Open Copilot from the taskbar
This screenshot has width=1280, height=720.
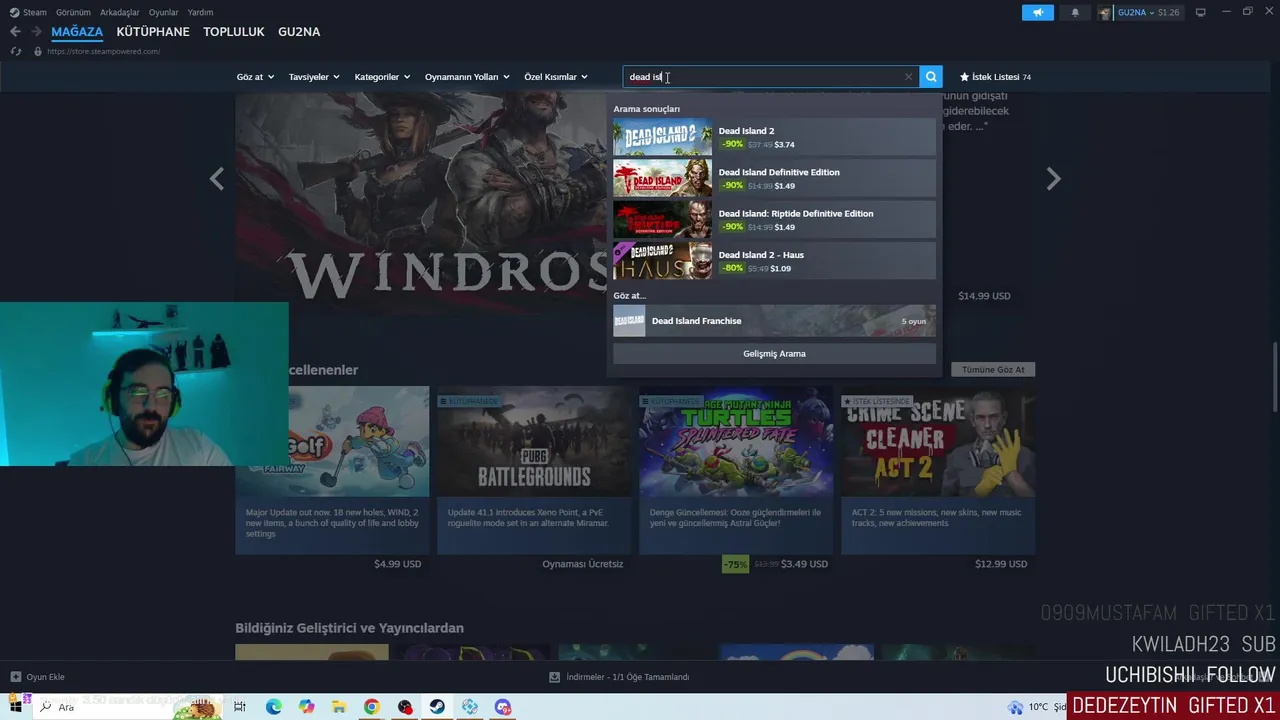306,707
